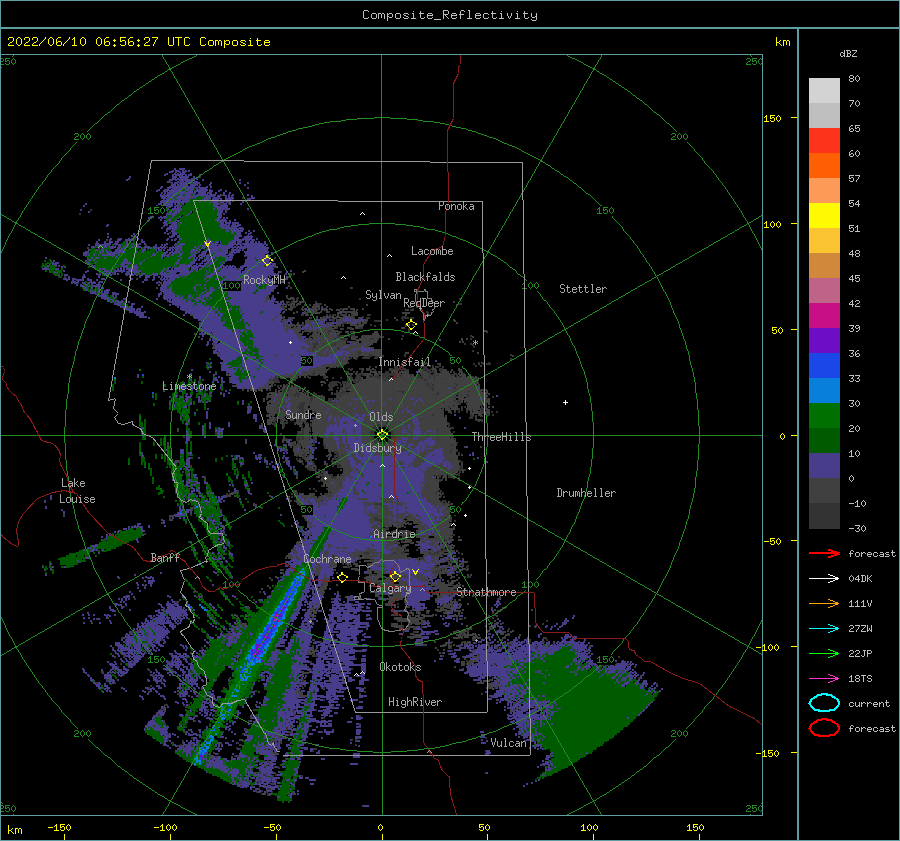Click the cyan 27ZW arrow in legend

pyautogui.click(x=824, y=628)
